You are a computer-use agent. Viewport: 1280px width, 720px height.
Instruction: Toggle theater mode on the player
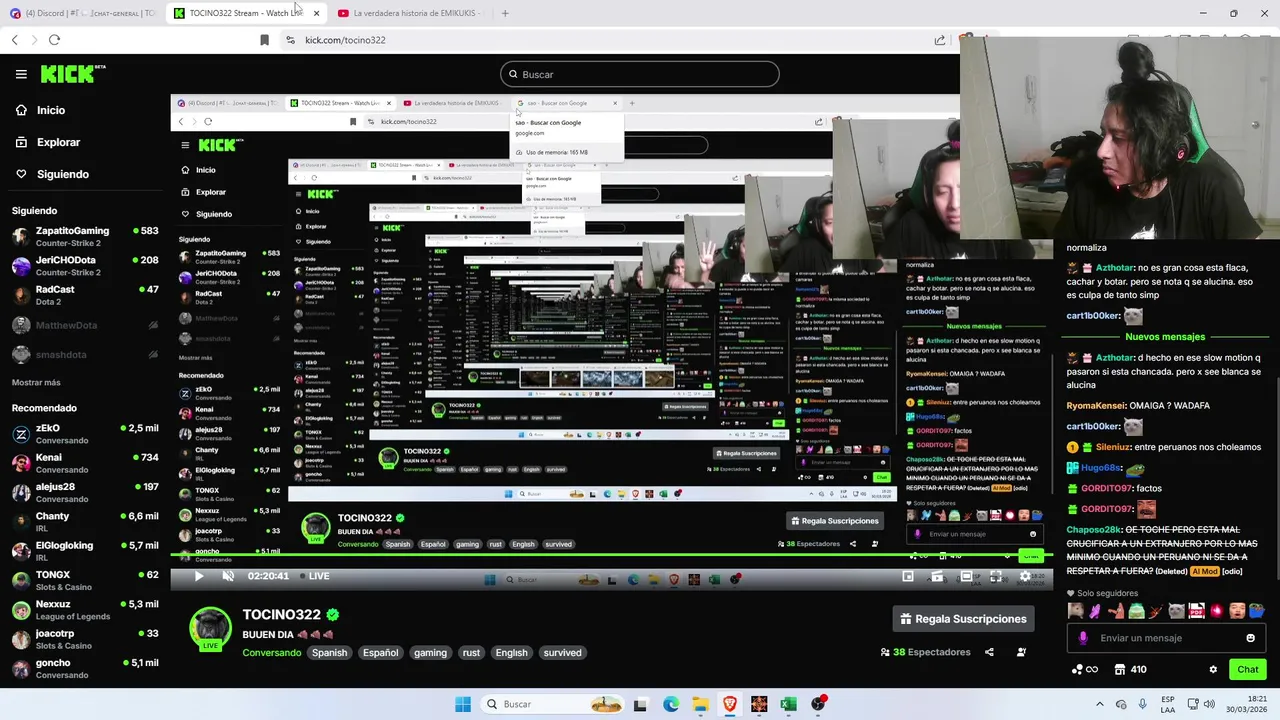(x=966, y=576)
